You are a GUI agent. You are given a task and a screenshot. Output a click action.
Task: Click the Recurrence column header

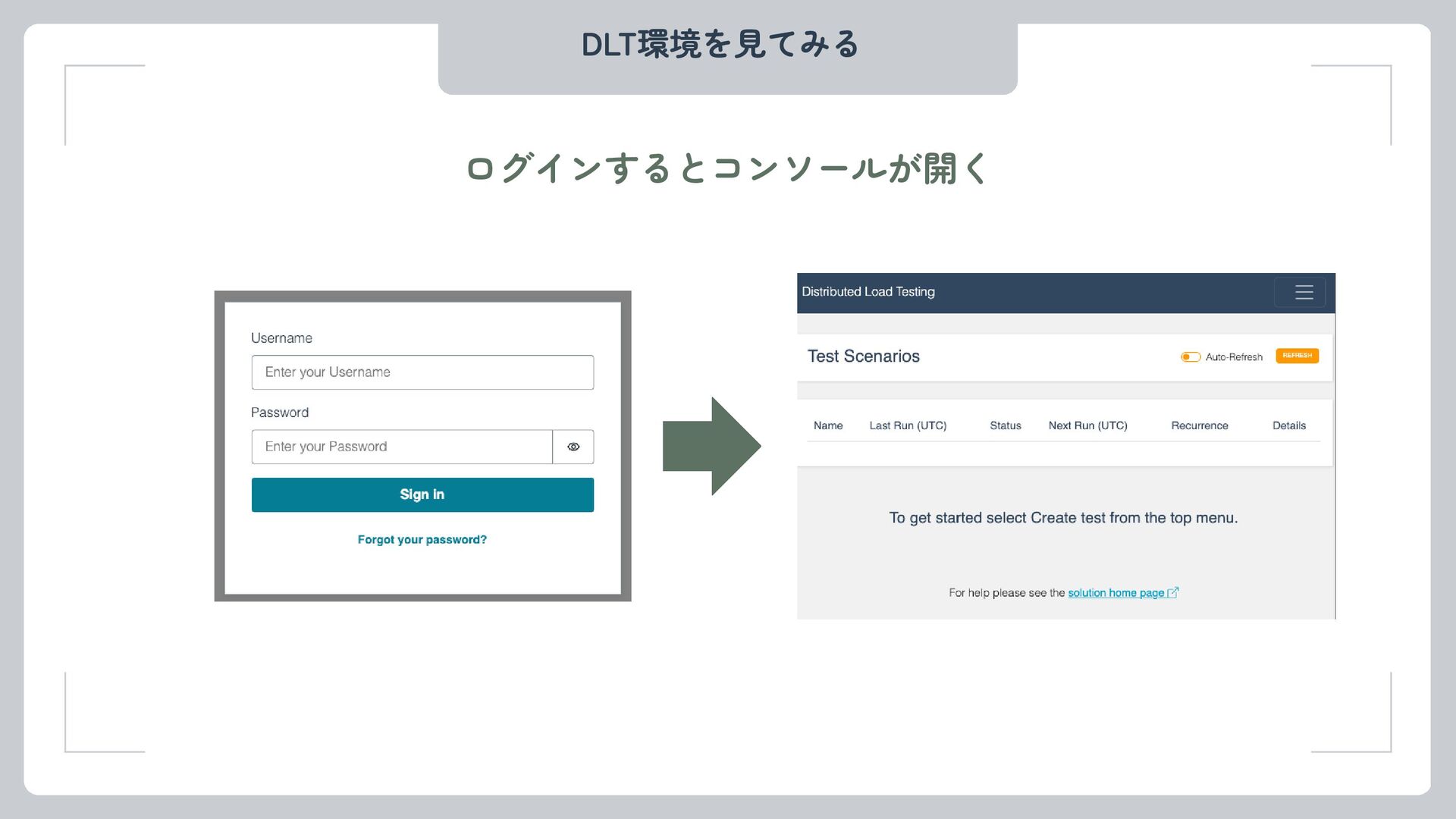tap(1199, 426)
